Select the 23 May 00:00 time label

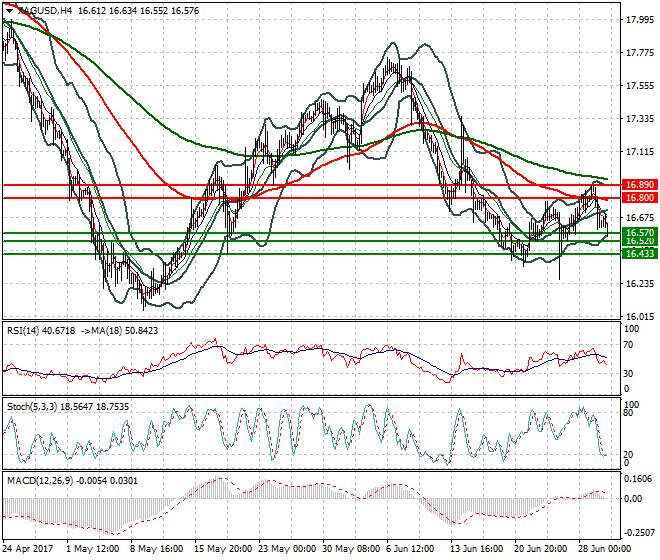point(287,549)
